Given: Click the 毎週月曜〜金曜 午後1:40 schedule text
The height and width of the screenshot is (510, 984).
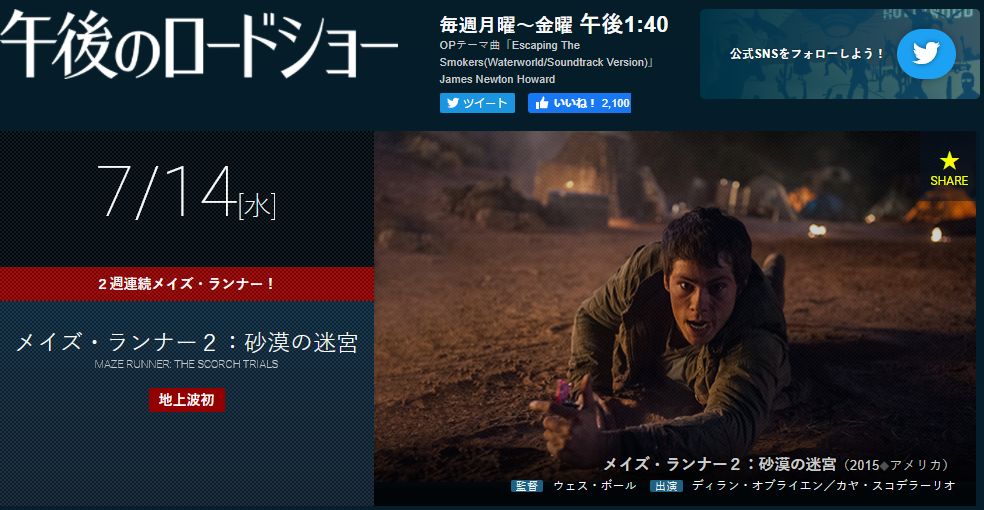Looking at the screenshot, I should [554, 24].
